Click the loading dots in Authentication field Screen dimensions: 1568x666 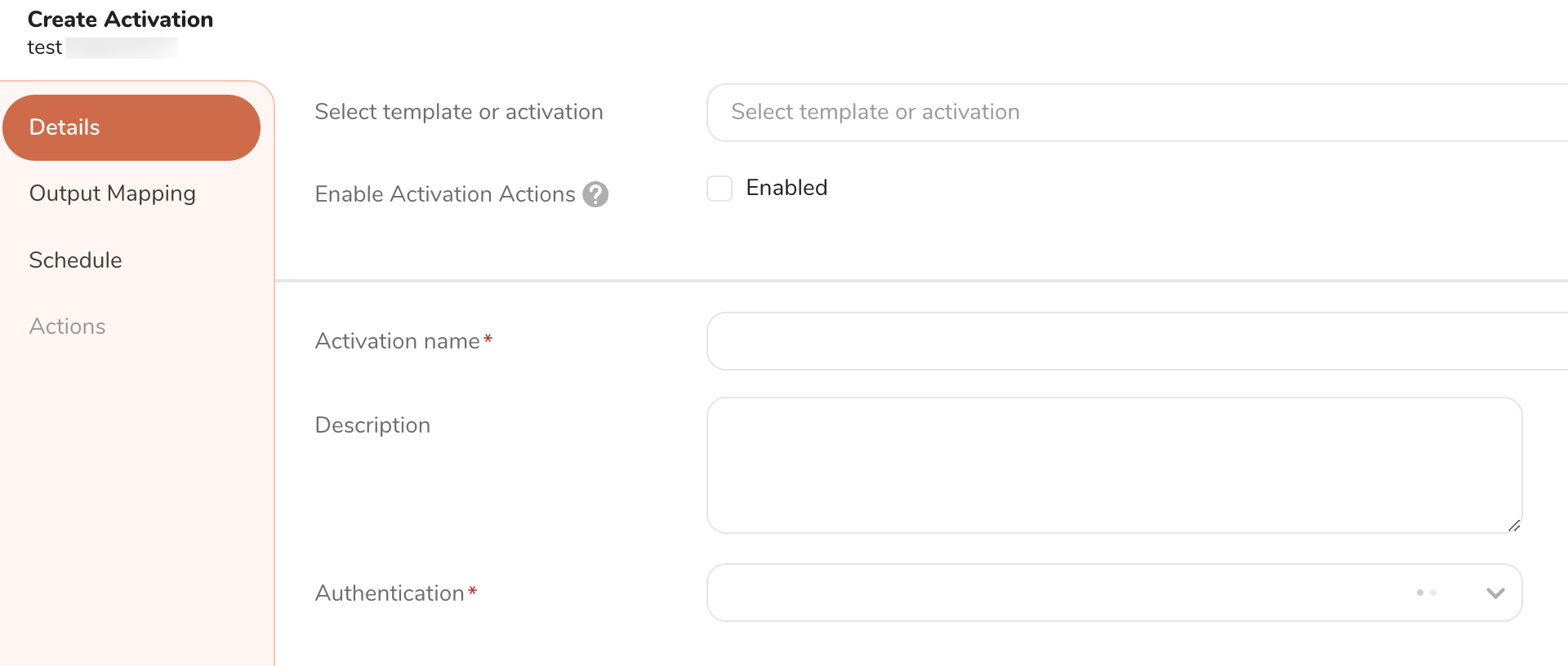tap(1427, 593)
